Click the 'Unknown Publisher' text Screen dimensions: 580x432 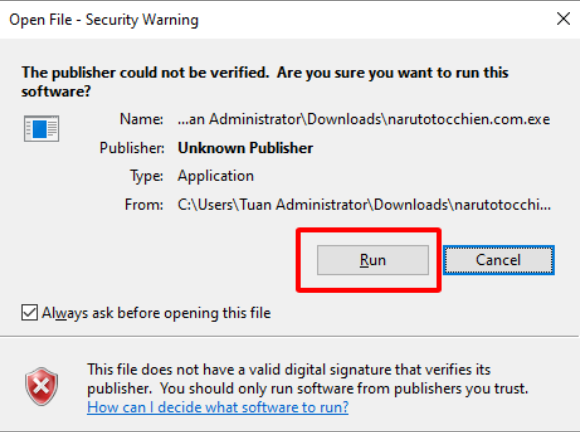pyautogui.click(x=245, y=148)
